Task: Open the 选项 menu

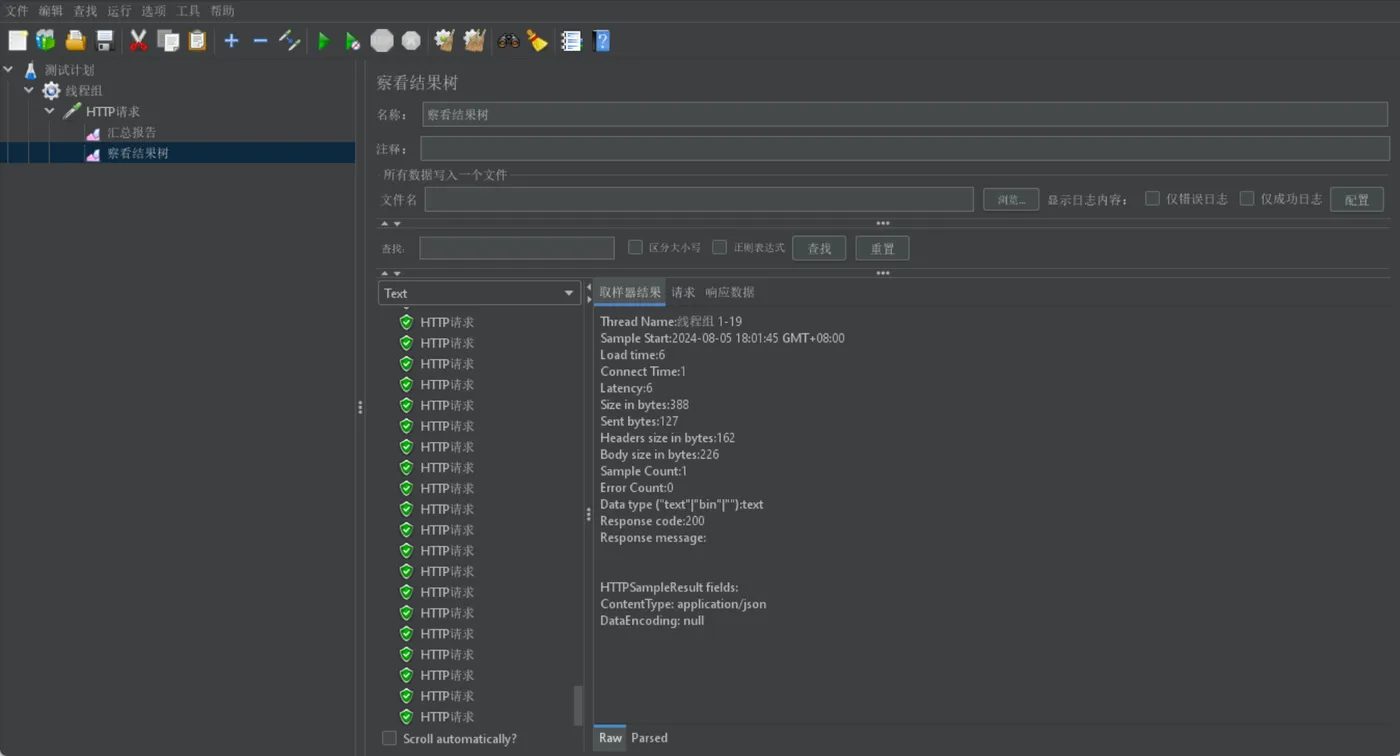Action: [x=153, y=11]
